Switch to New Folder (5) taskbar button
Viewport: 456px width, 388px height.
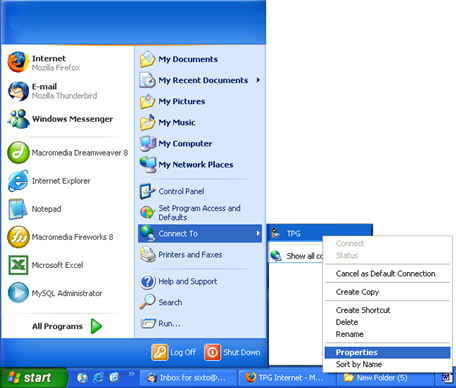click(x=384, y=378)
